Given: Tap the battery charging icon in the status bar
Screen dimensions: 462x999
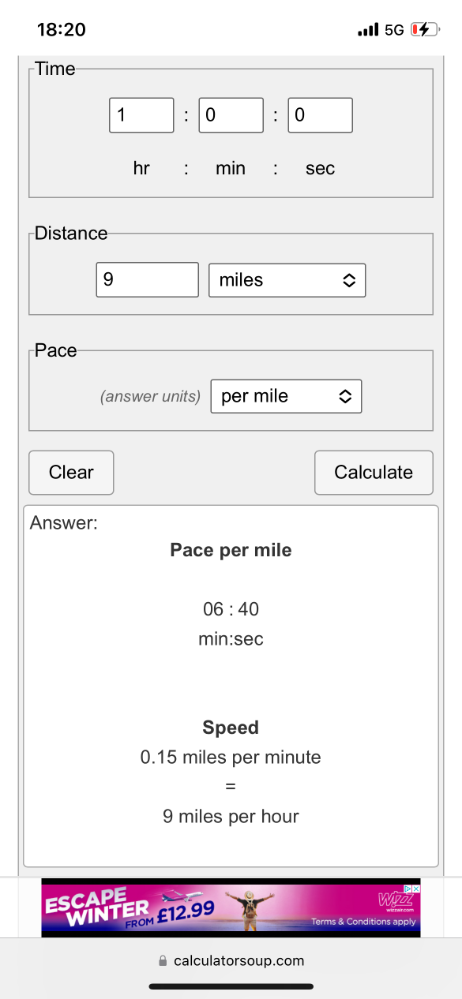Looking at the screenshot, I should [x=424, y=29].
